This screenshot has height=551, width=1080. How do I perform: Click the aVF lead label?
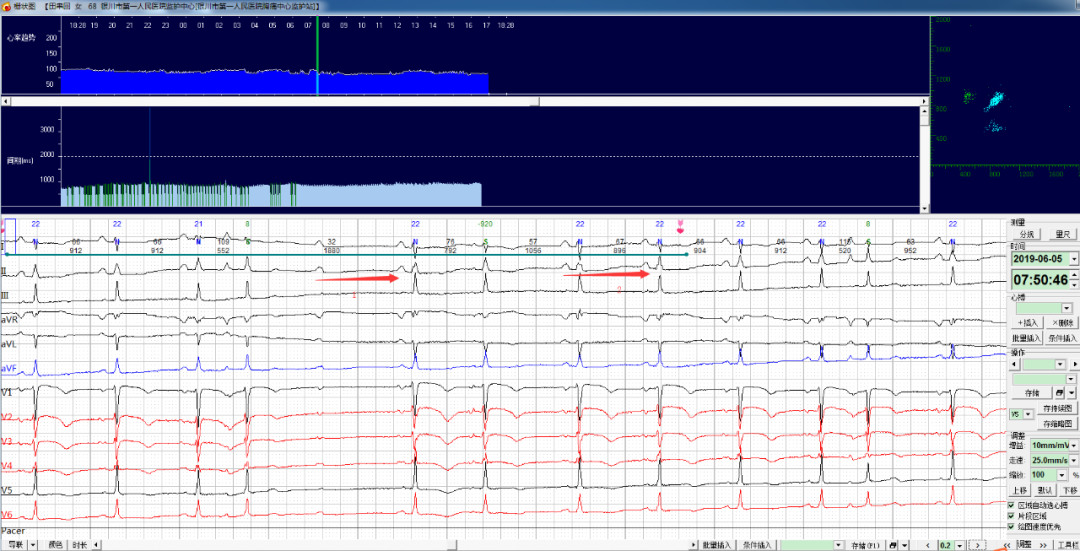tap(9, 368)
